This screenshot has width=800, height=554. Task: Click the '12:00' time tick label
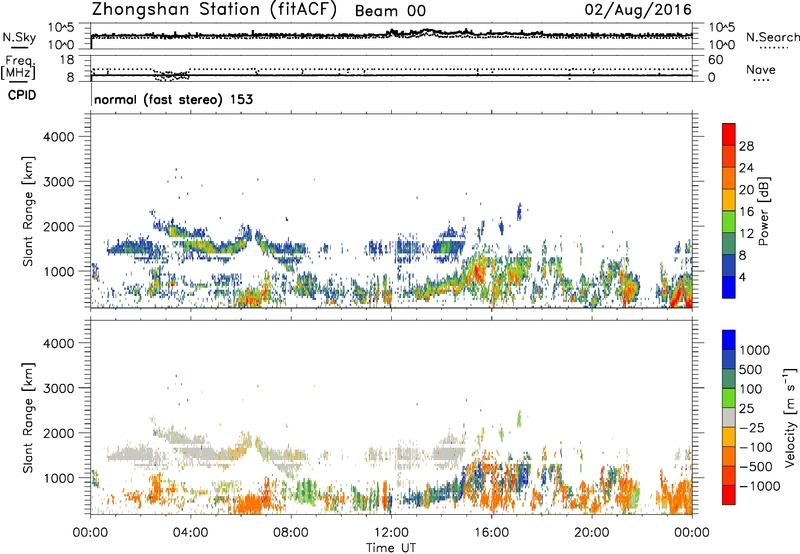[391, 533]
